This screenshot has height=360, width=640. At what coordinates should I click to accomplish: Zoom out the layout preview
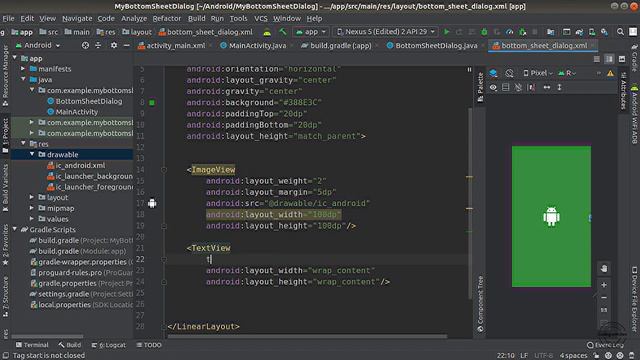click(604, 298)
